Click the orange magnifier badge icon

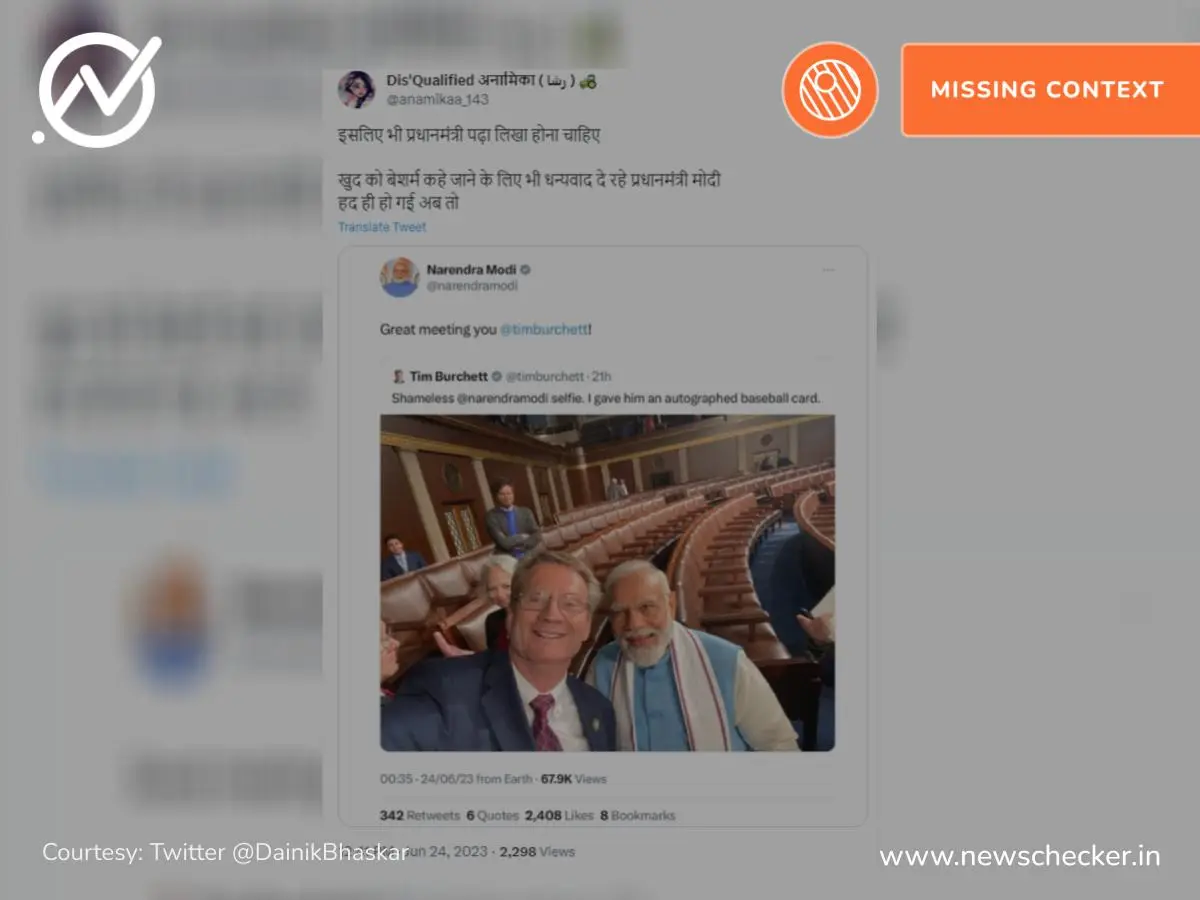(830, 89)
